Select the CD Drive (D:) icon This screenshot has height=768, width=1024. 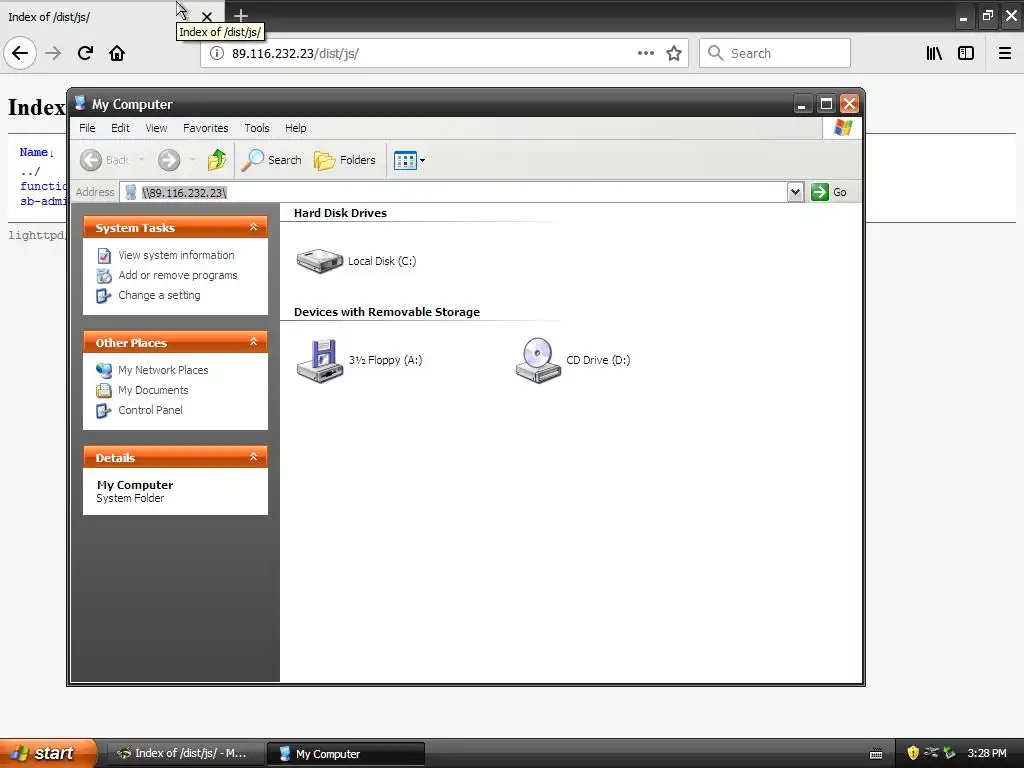573,360
